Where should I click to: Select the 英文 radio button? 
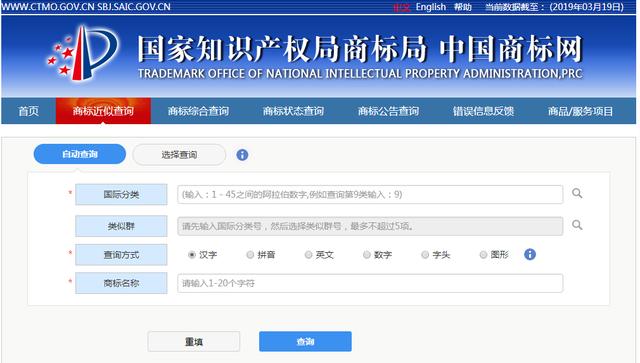(308, 255)
